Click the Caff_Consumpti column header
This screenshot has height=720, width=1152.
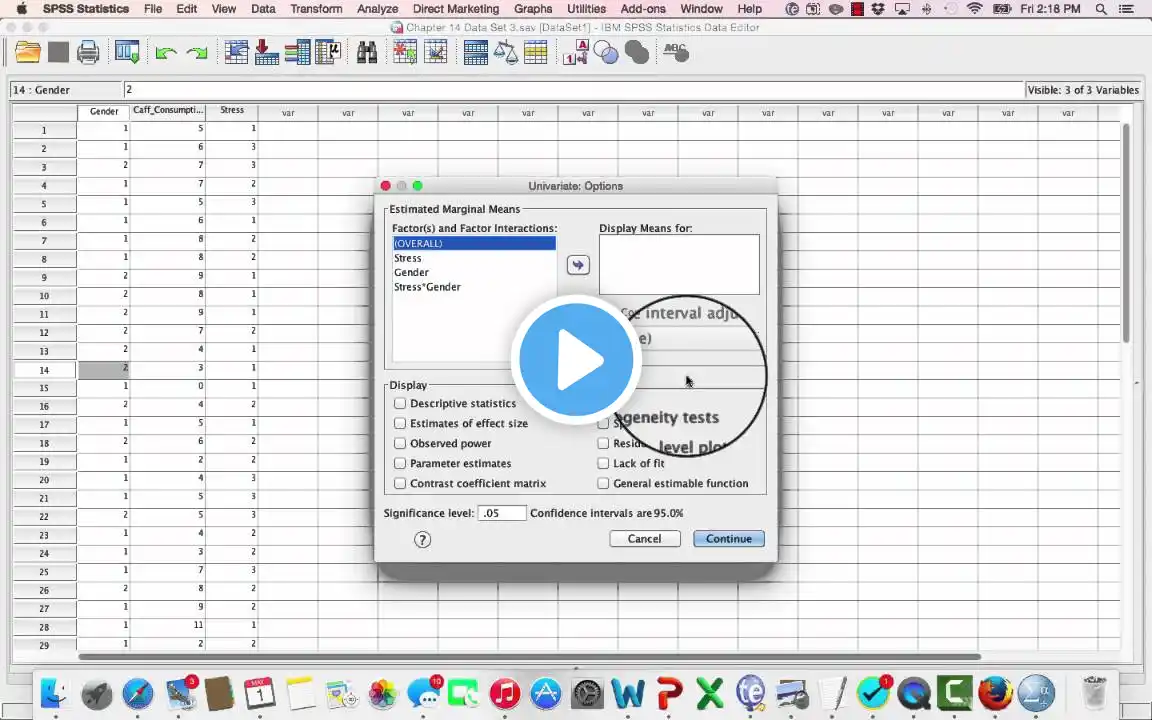coord(168,111)
